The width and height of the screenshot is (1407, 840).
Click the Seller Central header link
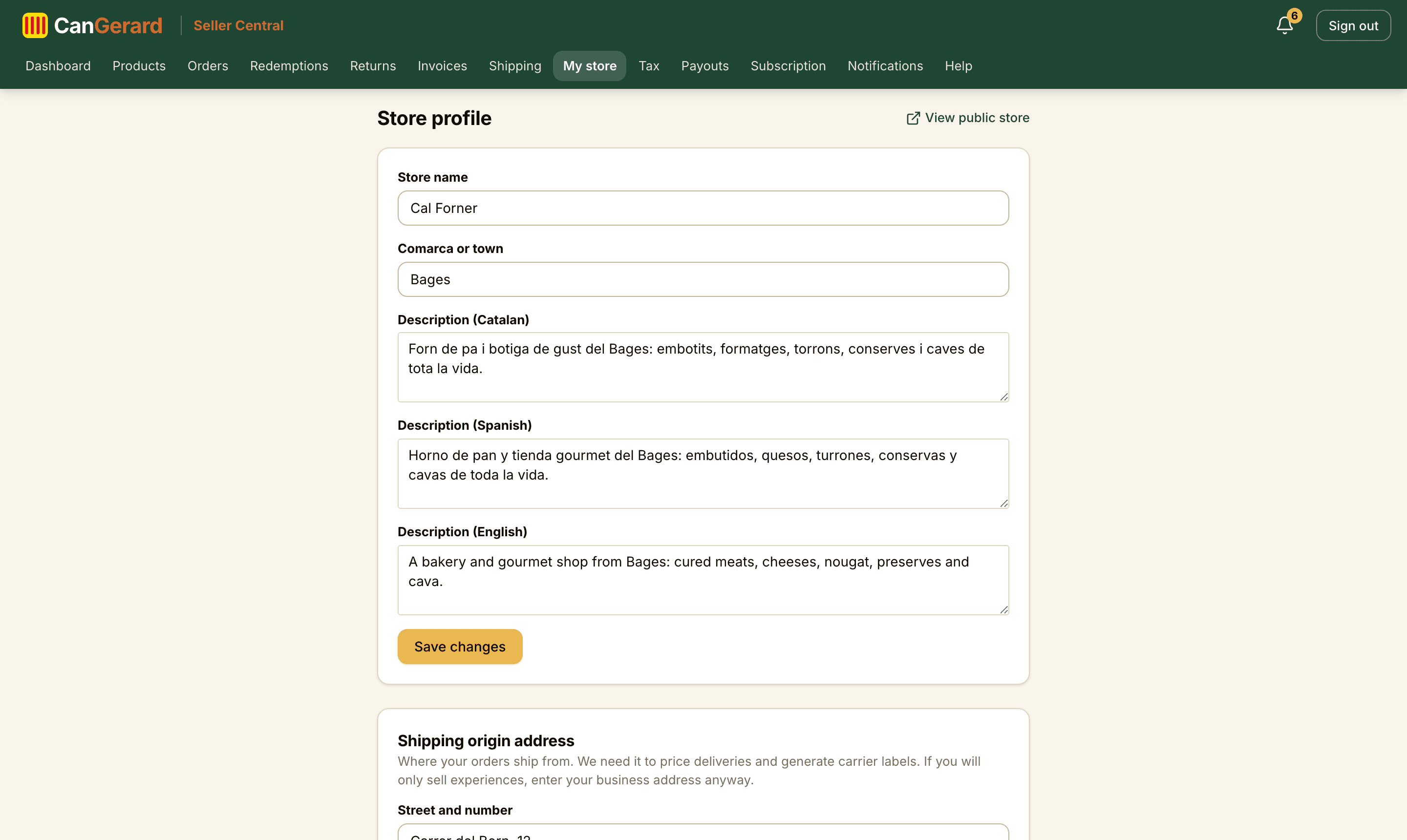(238, 25)
